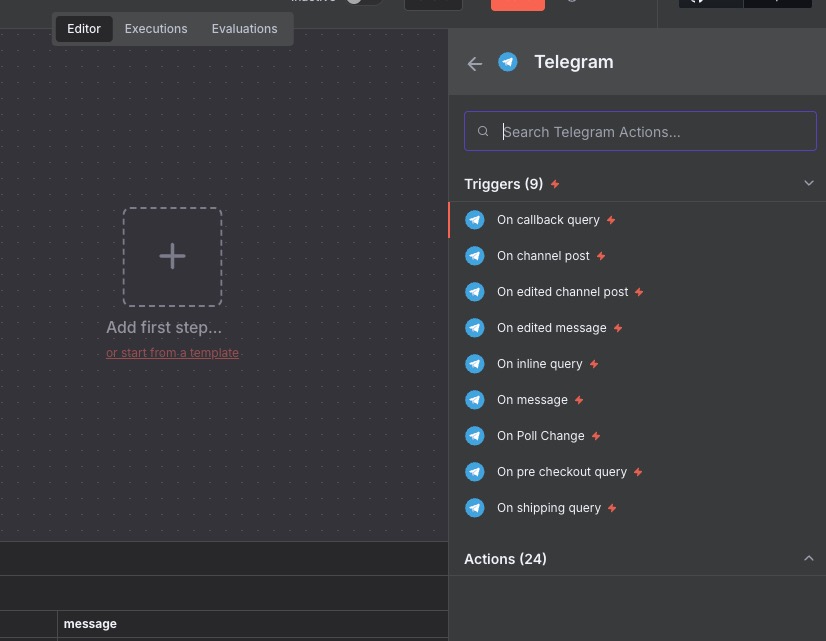The image size is (826, 641).
Task: Click the Telegram icon beside On pre checkout query
Action: 475,472
